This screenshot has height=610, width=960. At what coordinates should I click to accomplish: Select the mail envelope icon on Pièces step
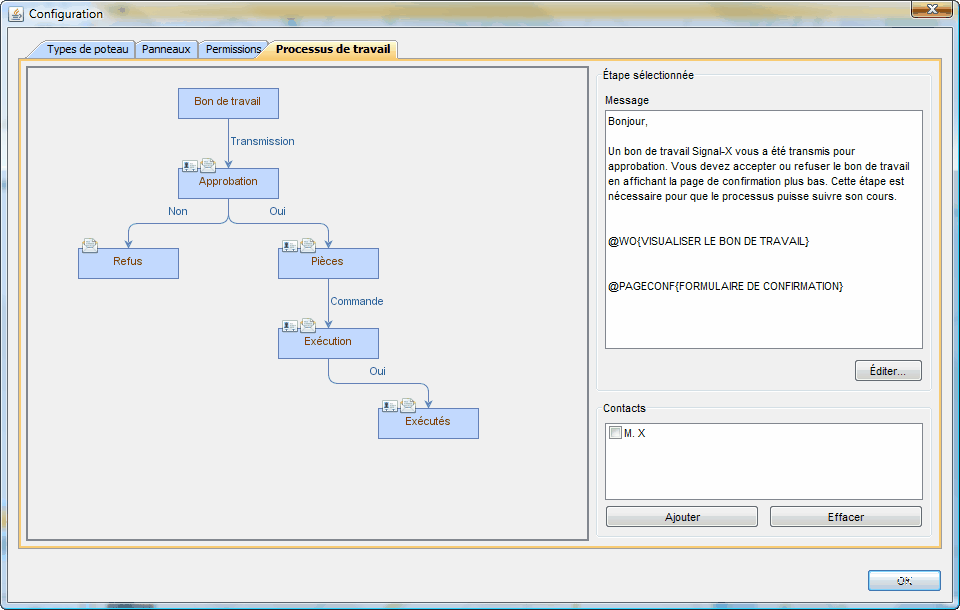point(308,245)
